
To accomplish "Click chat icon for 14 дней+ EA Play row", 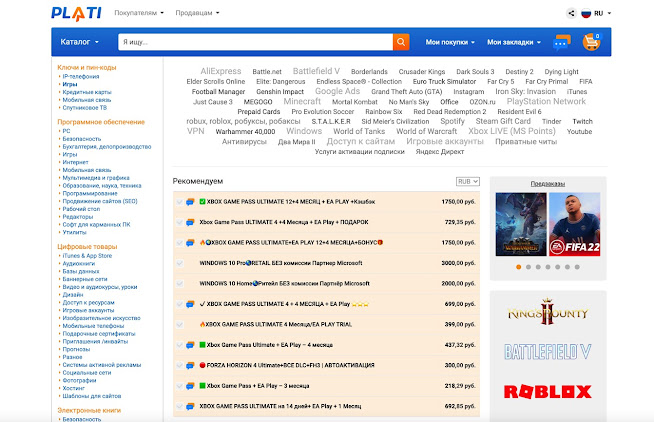I will coord(190,406).
